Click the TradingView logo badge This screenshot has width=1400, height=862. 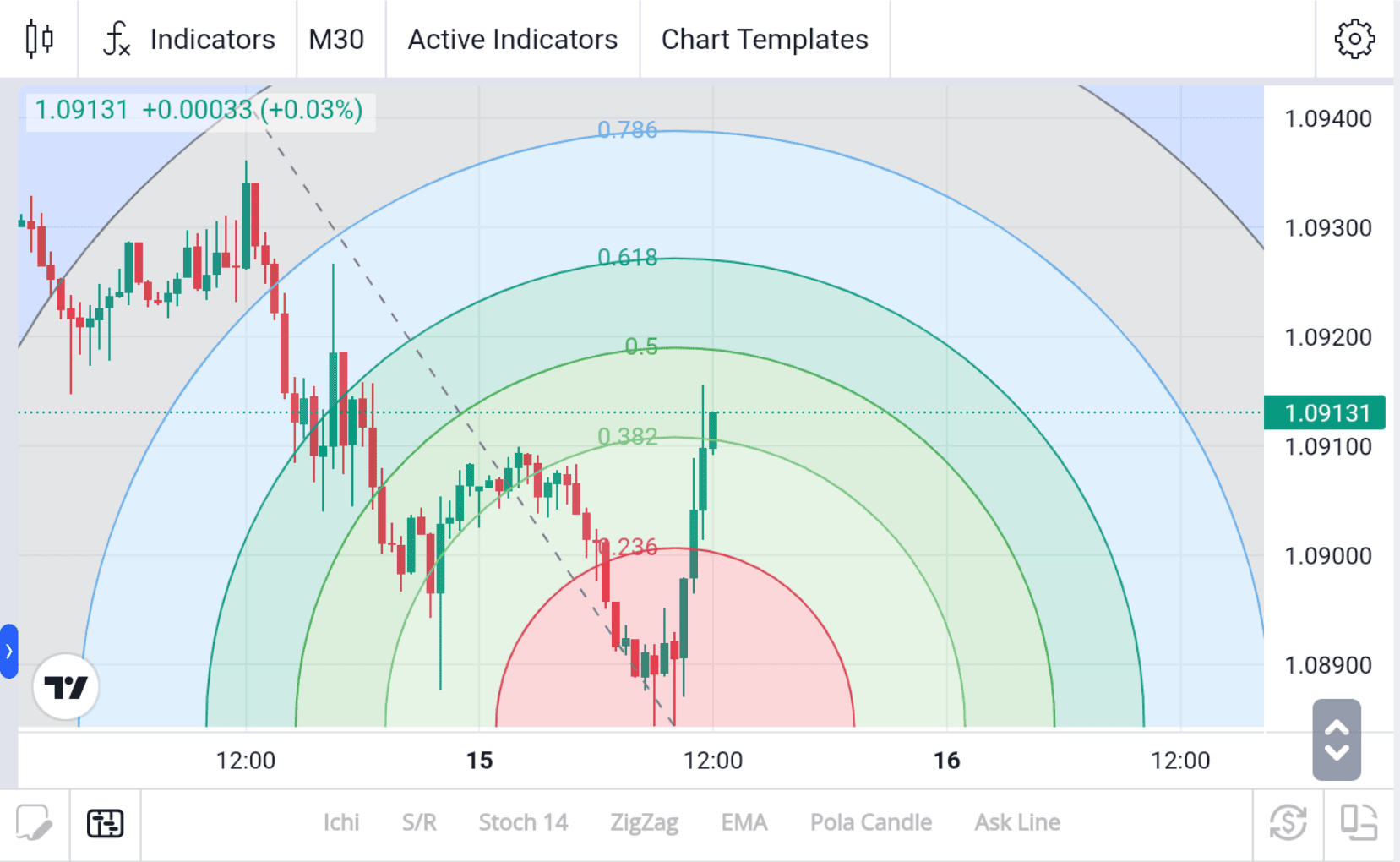point(66,687)
